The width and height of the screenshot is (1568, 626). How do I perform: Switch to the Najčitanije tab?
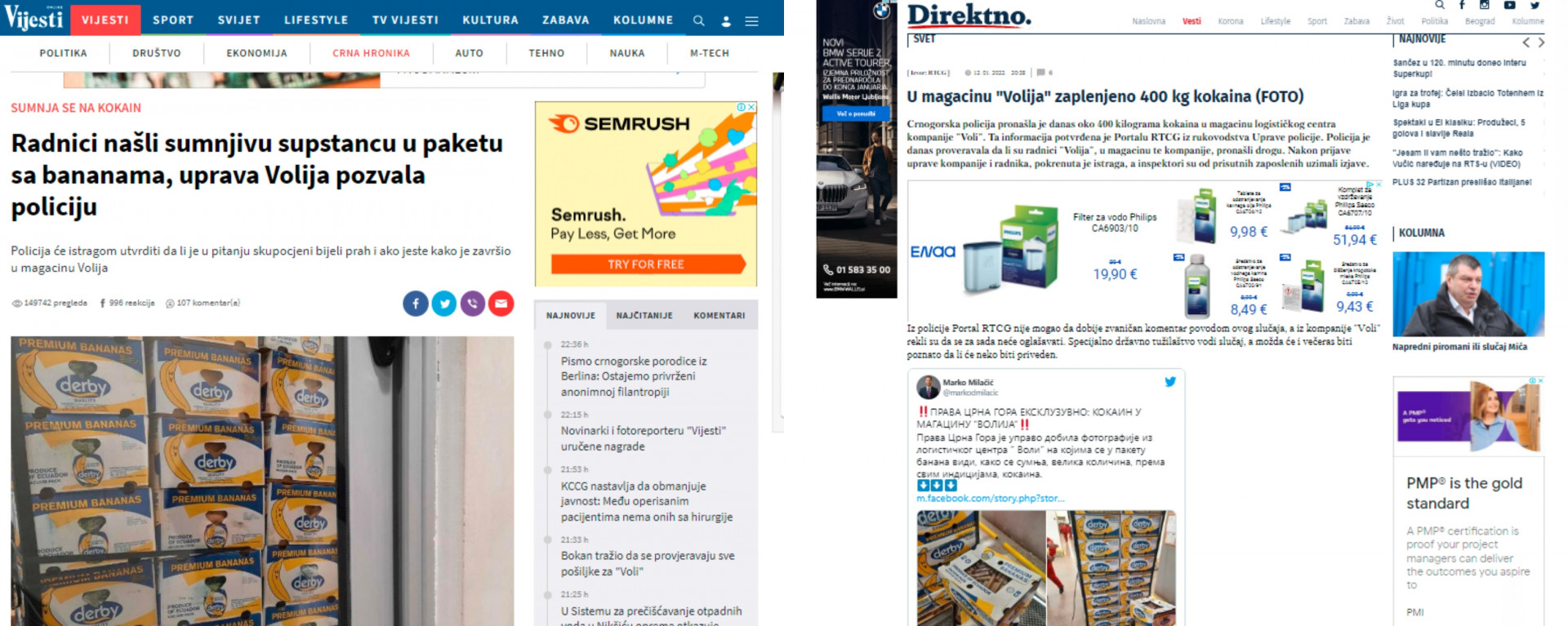coord(644,316)
